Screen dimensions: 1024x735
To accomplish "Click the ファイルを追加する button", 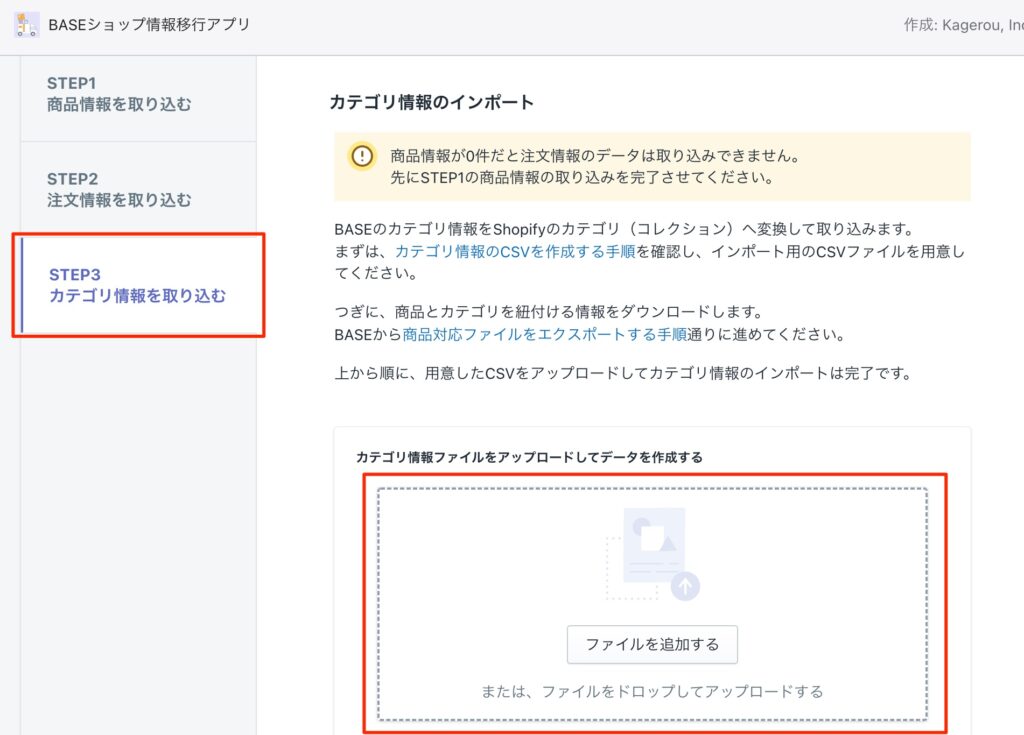I will click(x=652, y=645).
